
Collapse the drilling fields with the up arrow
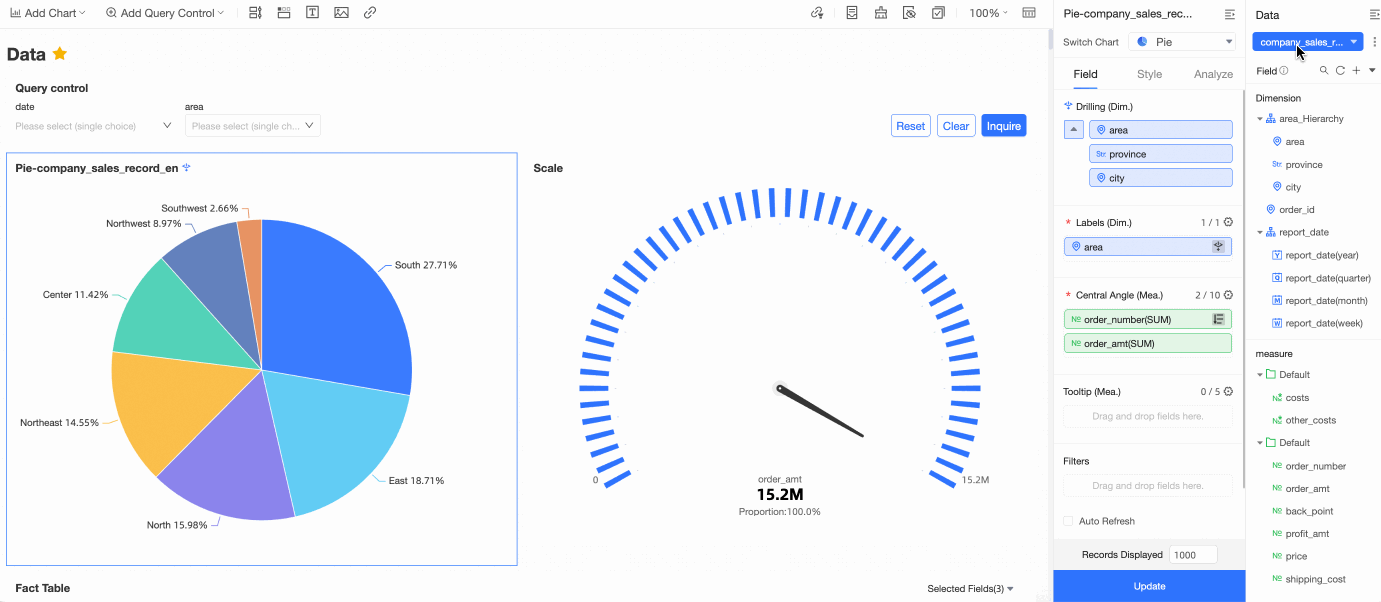pos(1073,130)
